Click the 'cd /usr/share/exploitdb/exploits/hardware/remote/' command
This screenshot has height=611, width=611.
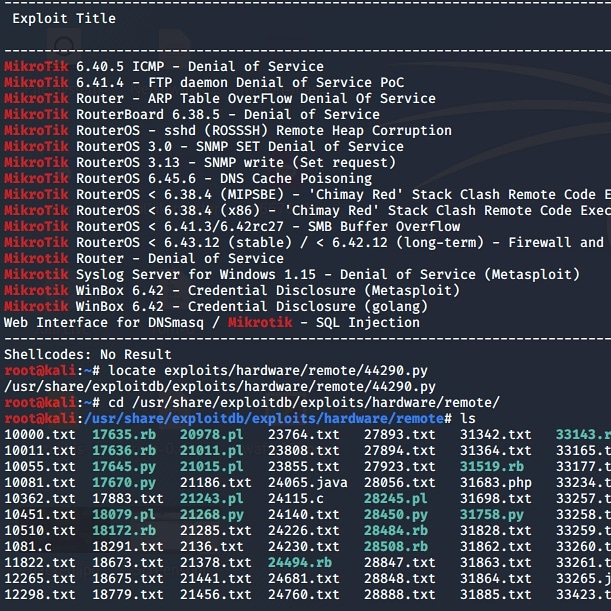pyautogui.click(x=304, y=402)
